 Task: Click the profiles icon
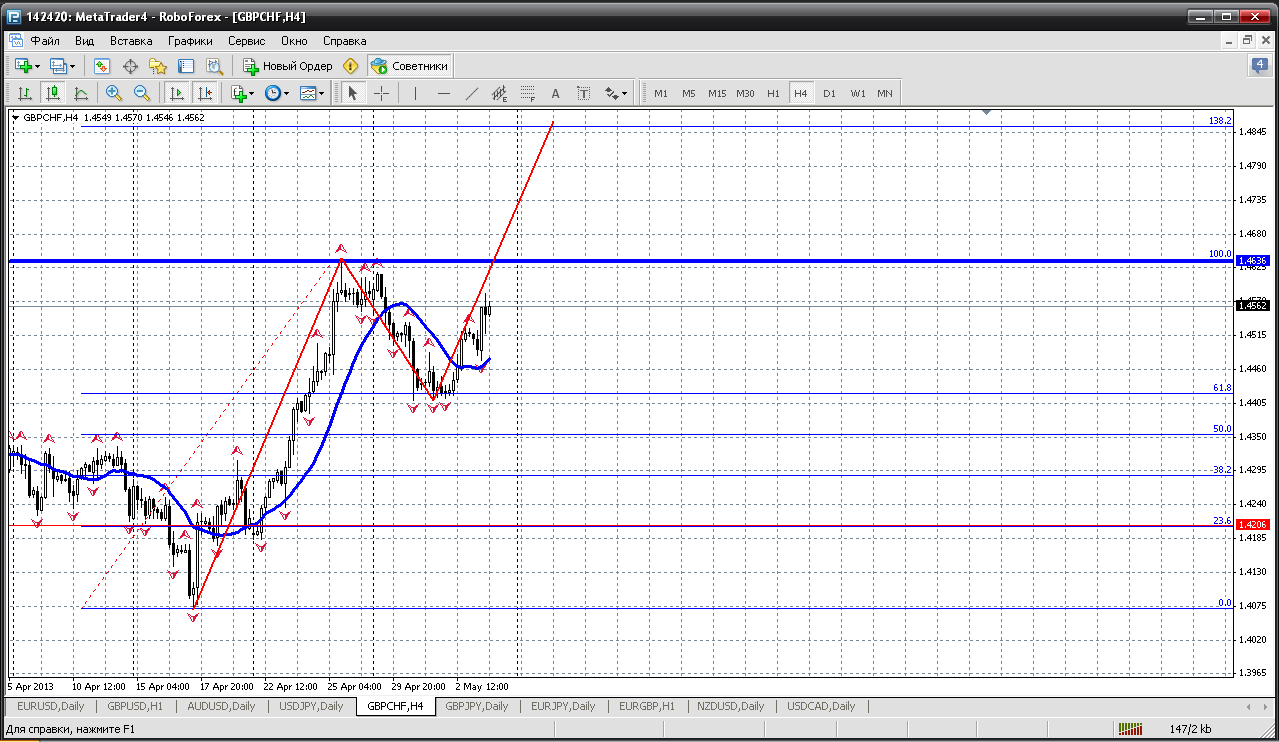coord(58,66)
